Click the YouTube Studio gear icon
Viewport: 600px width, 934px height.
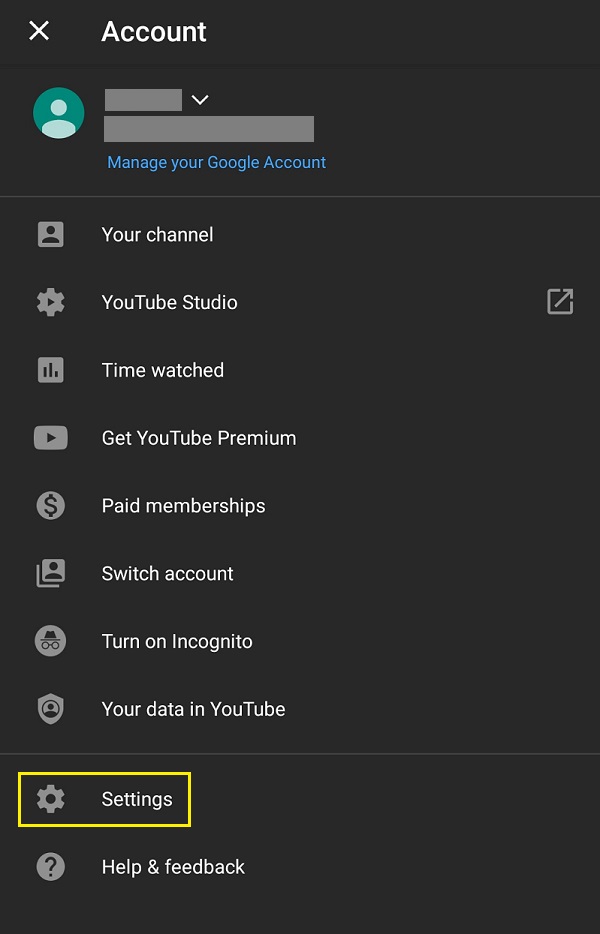[x=50, y=302]
